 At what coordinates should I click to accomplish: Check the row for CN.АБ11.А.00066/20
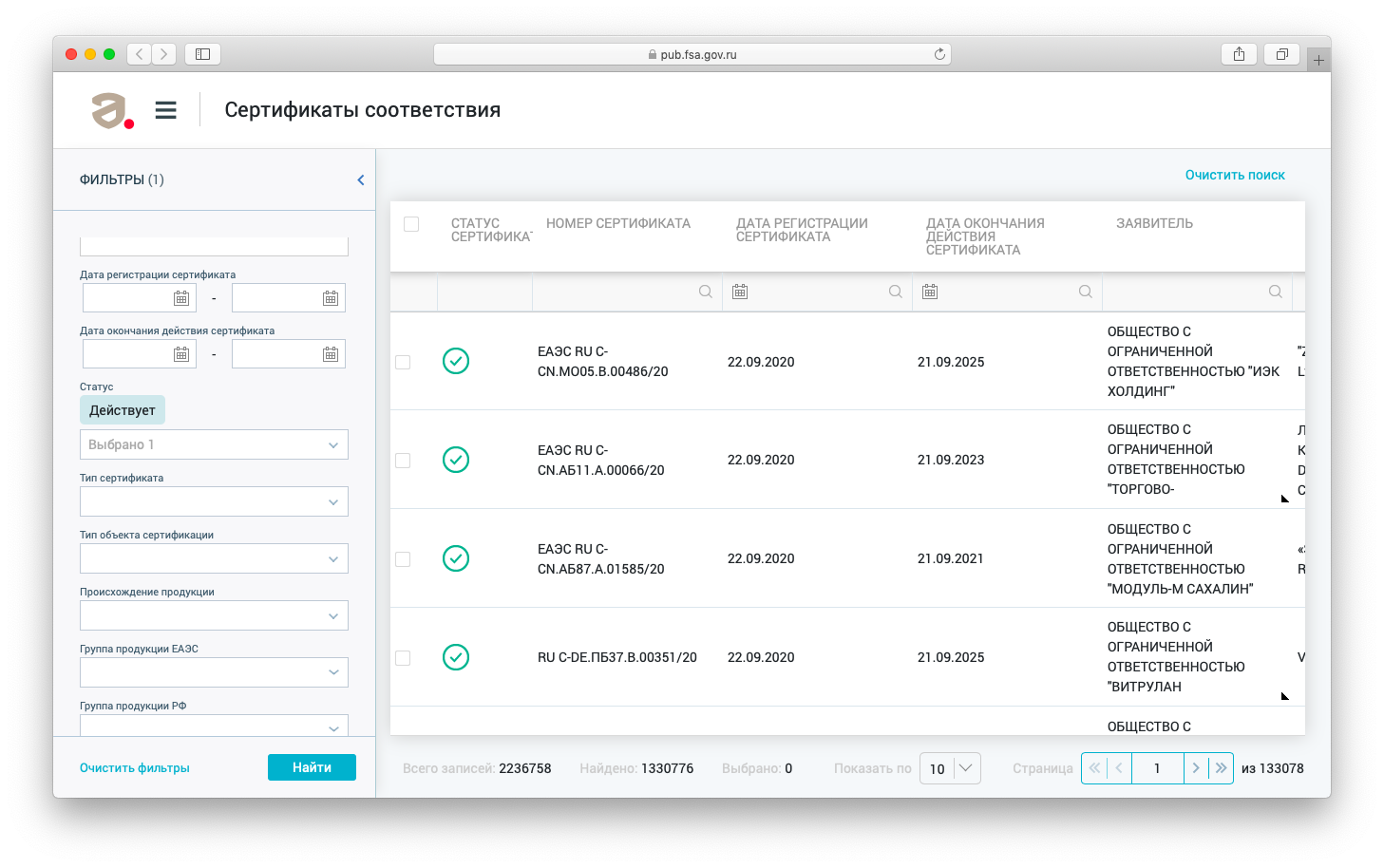pos(403,461)
